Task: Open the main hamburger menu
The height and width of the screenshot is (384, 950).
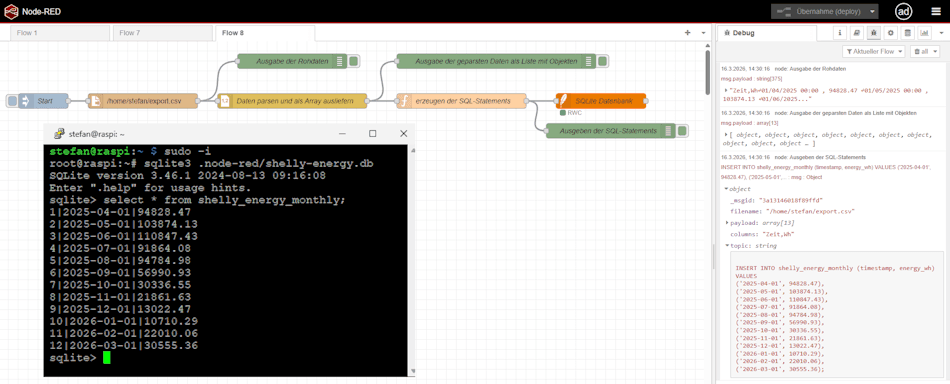Action: tap(936, 12)
